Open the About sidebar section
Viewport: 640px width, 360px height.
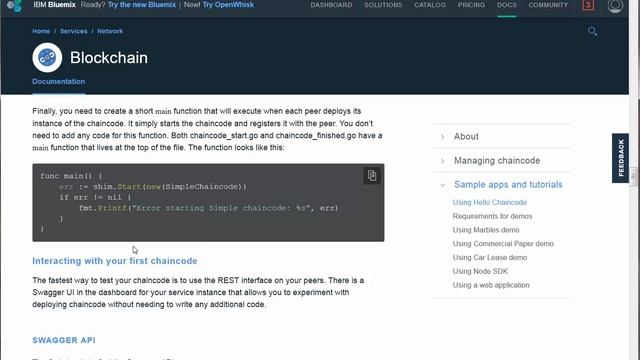coord(466,137)
